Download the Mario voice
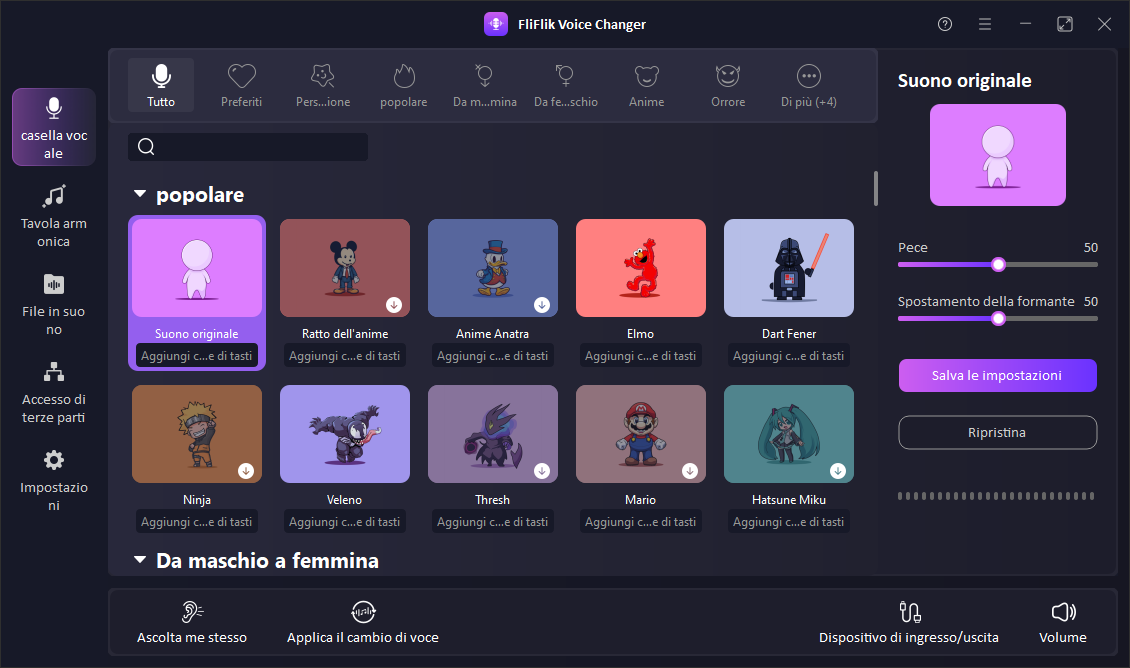The width and height of the screenshot is (1130, 668). click(690, 471)
